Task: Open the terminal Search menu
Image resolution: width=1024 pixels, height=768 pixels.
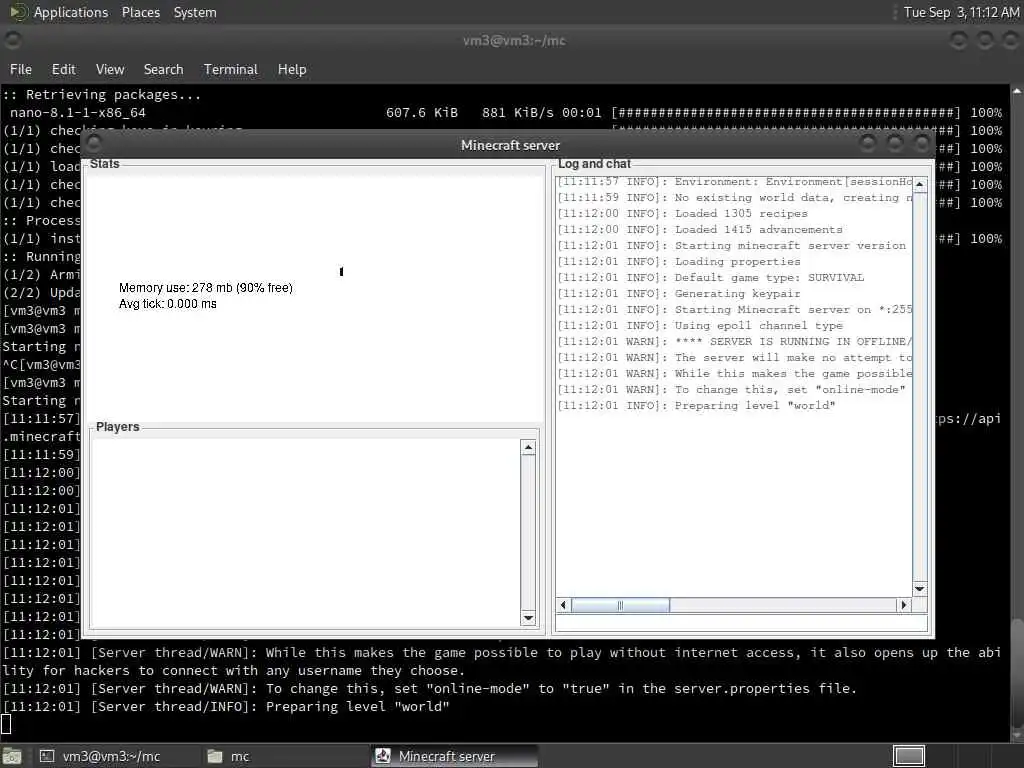Action: click(x=163, y=69)
